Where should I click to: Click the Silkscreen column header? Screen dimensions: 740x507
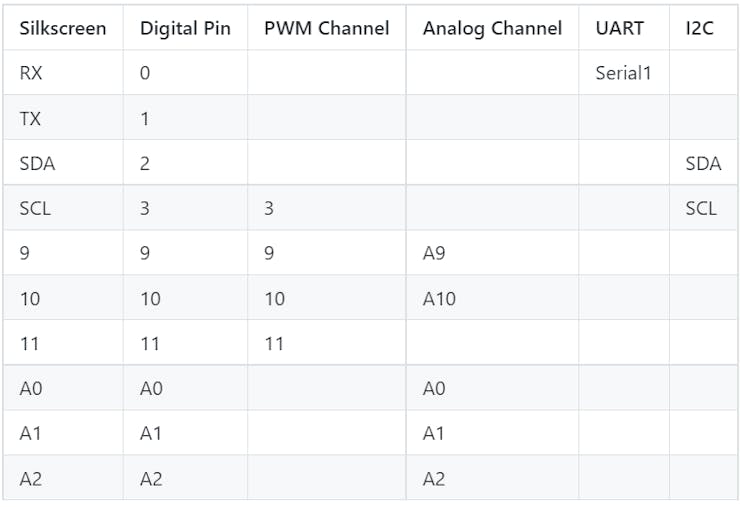coord(62,28)
